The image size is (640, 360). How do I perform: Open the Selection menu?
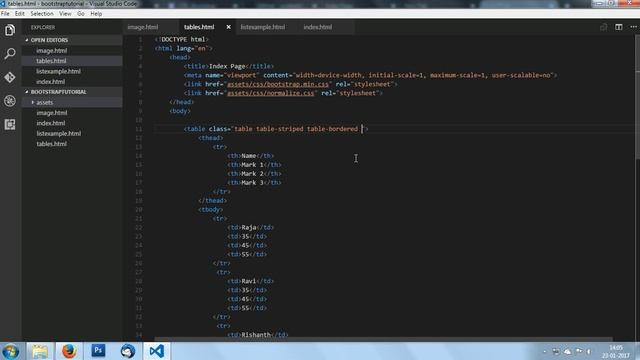42,13
